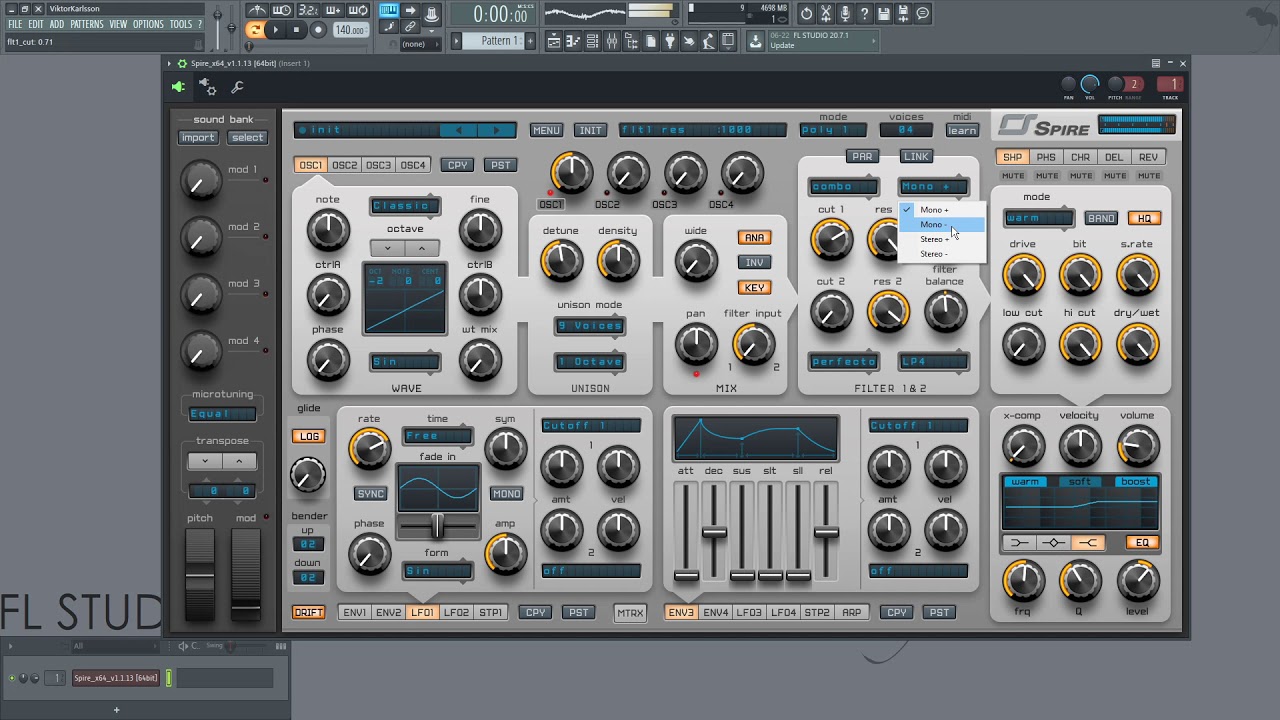Toggle the DRIFT button
Image resolution: width=1280 pixels, height=720 pixels.
pyautogui.click(x=308, y=612)
